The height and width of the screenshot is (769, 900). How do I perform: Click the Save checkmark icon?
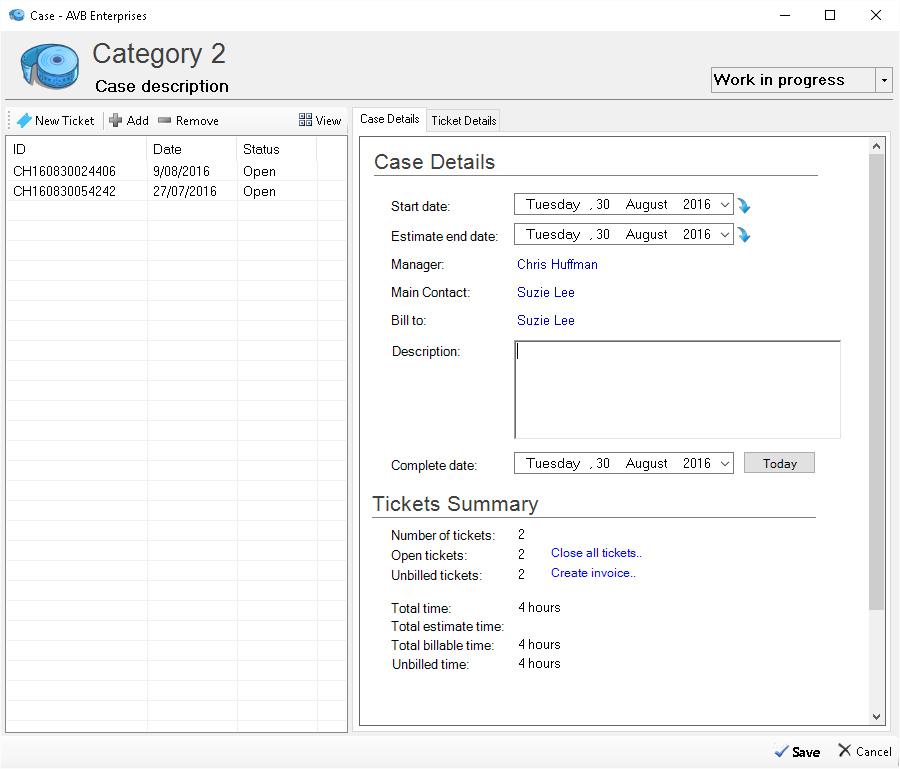tap(780, 752)
